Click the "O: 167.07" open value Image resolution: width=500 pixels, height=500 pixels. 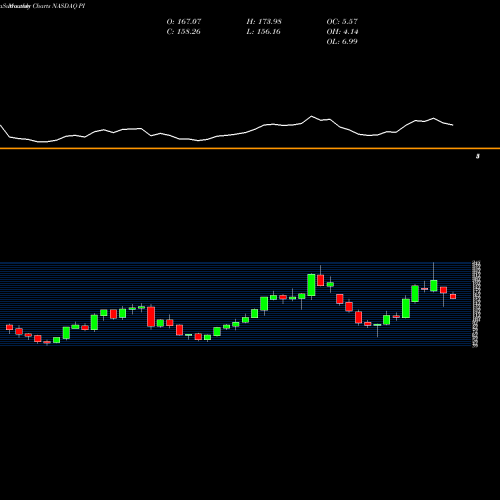coord(184,22)
